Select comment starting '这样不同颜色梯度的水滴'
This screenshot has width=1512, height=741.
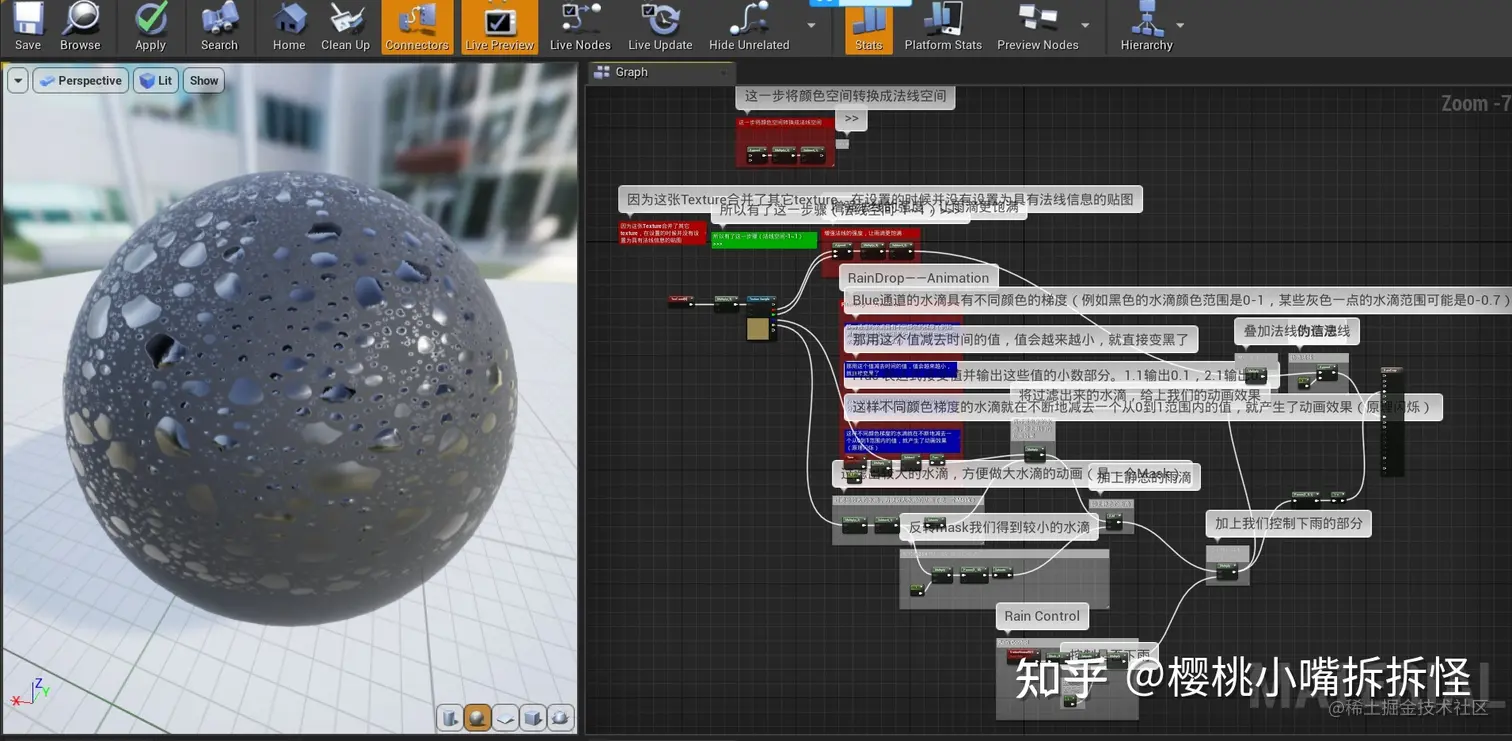[x=1143, y=407]
